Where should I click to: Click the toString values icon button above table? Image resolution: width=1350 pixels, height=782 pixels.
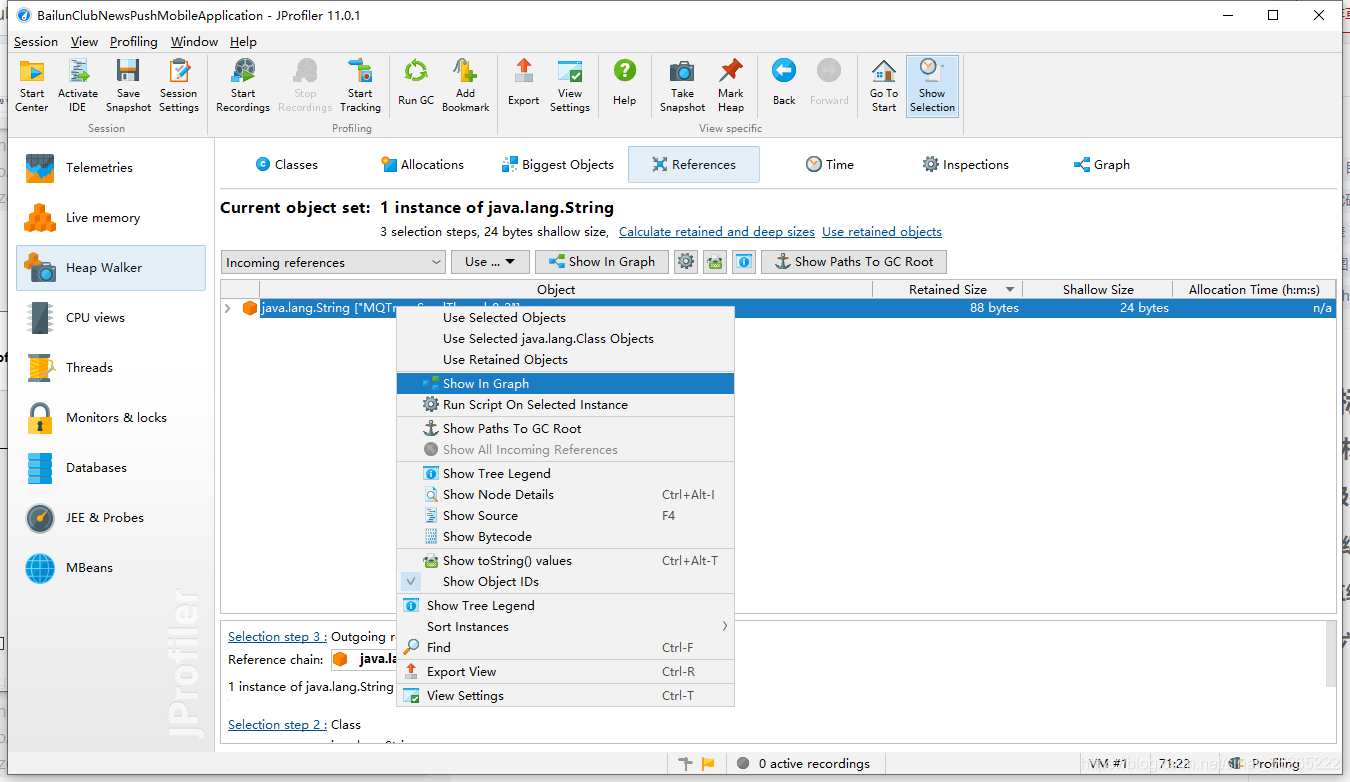click(714, 262)
